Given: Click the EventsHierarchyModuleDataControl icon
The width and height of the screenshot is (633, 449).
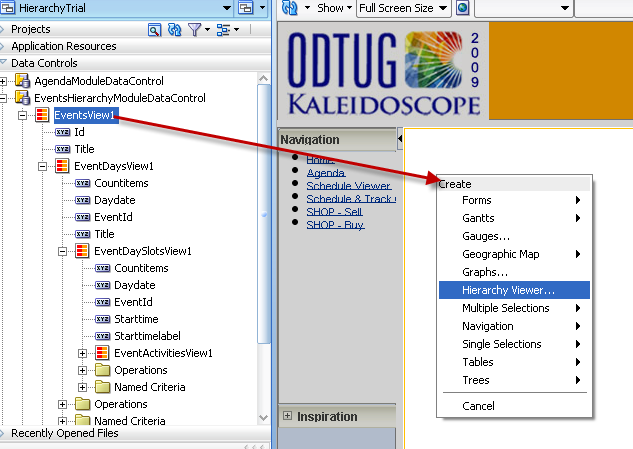Looking at the screenshot, I should (x=22, y=98).
